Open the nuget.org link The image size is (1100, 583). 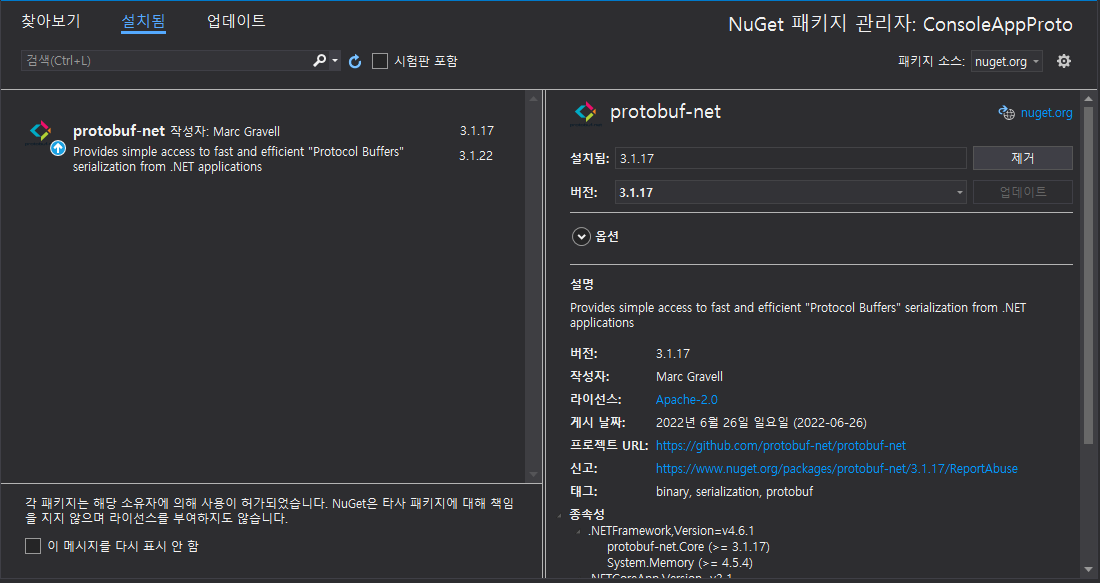coord(1046,113)
